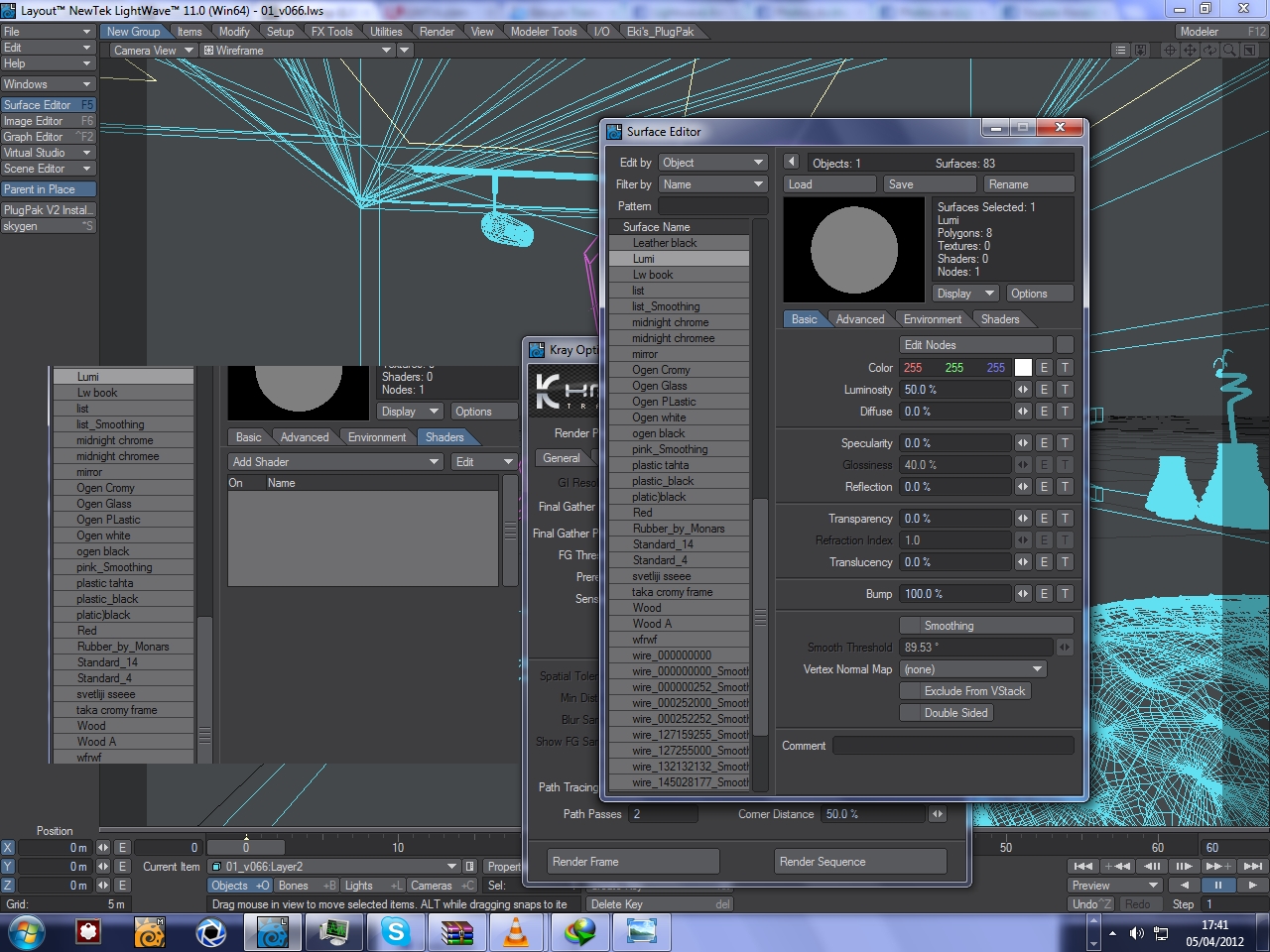1270x952 pixels.
Task: Expand the Vertex Normal Map dropdown
Action: pyautogui.click(x=972, y=669)
